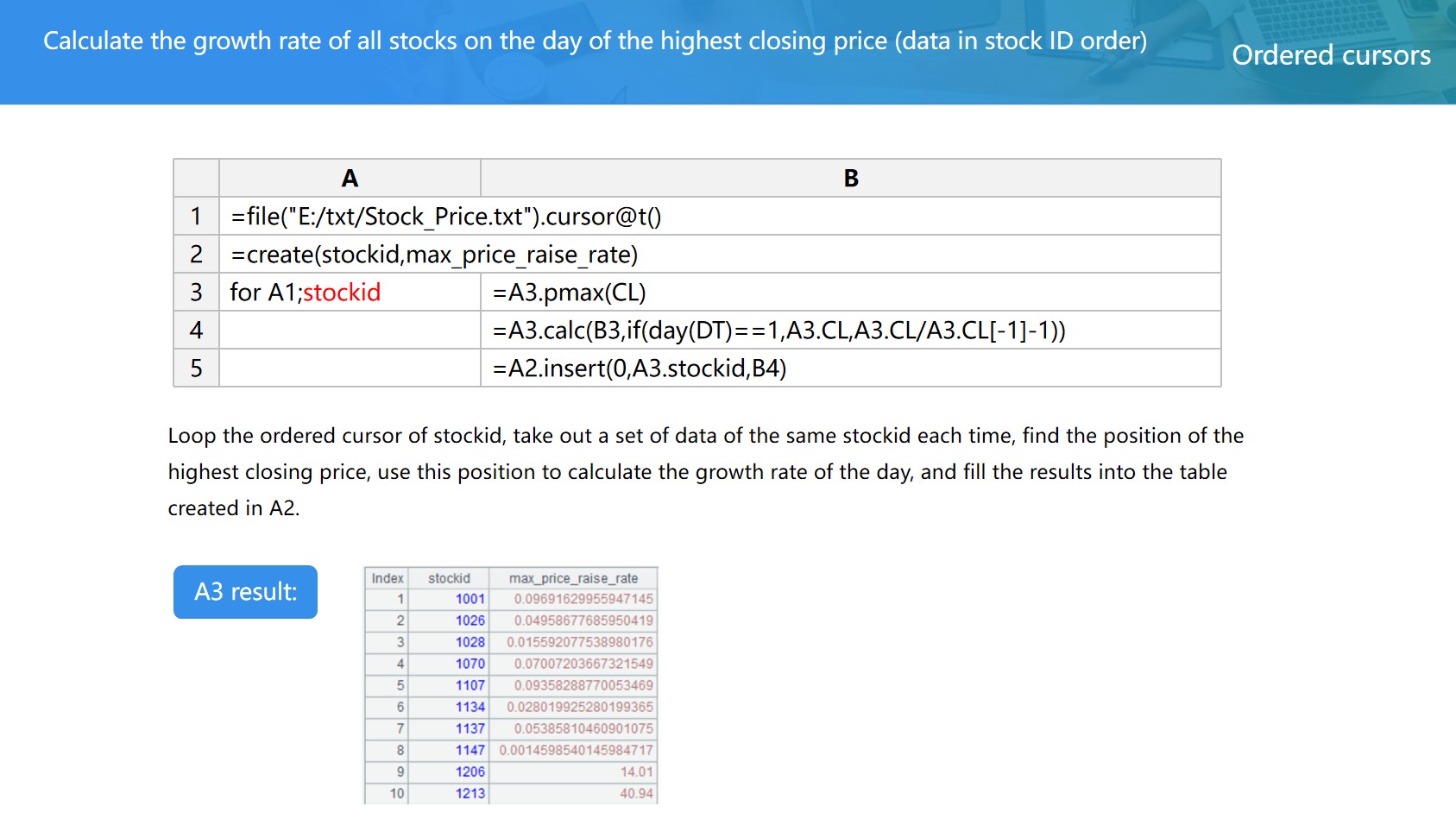This screenshot has height=819, width=1456.
Task: Click the "stockid" column header in the result table
Action: pyautogui.click(x=449, y=578)
